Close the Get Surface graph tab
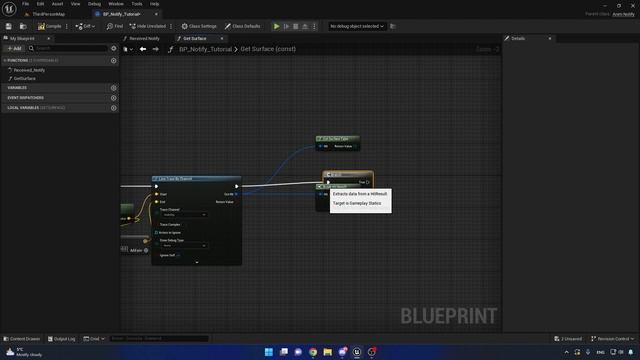Image resolution: width=640 pixels, height=360 pixels. point(222,38)
